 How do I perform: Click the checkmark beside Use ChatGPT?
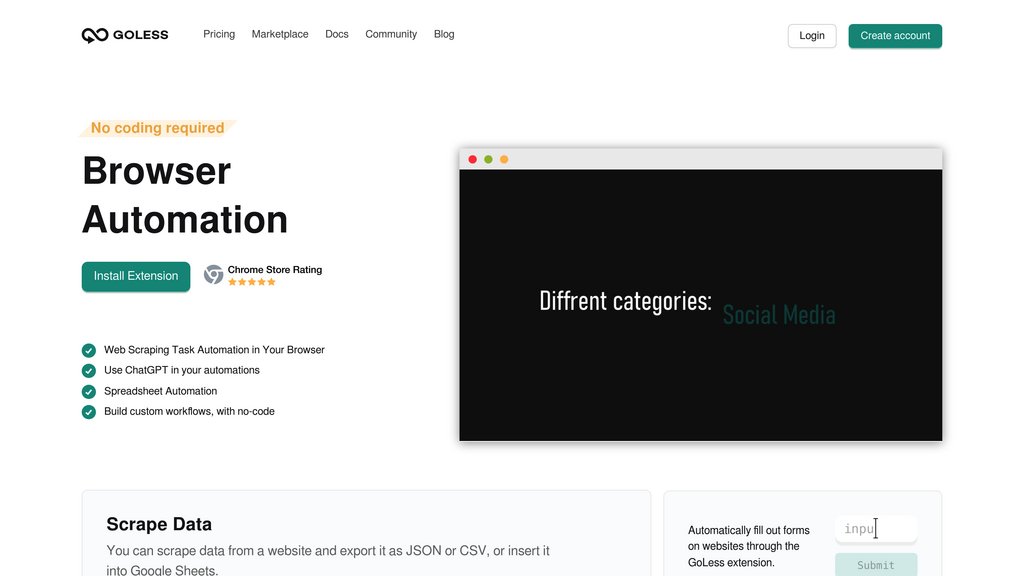click(89, 370)
